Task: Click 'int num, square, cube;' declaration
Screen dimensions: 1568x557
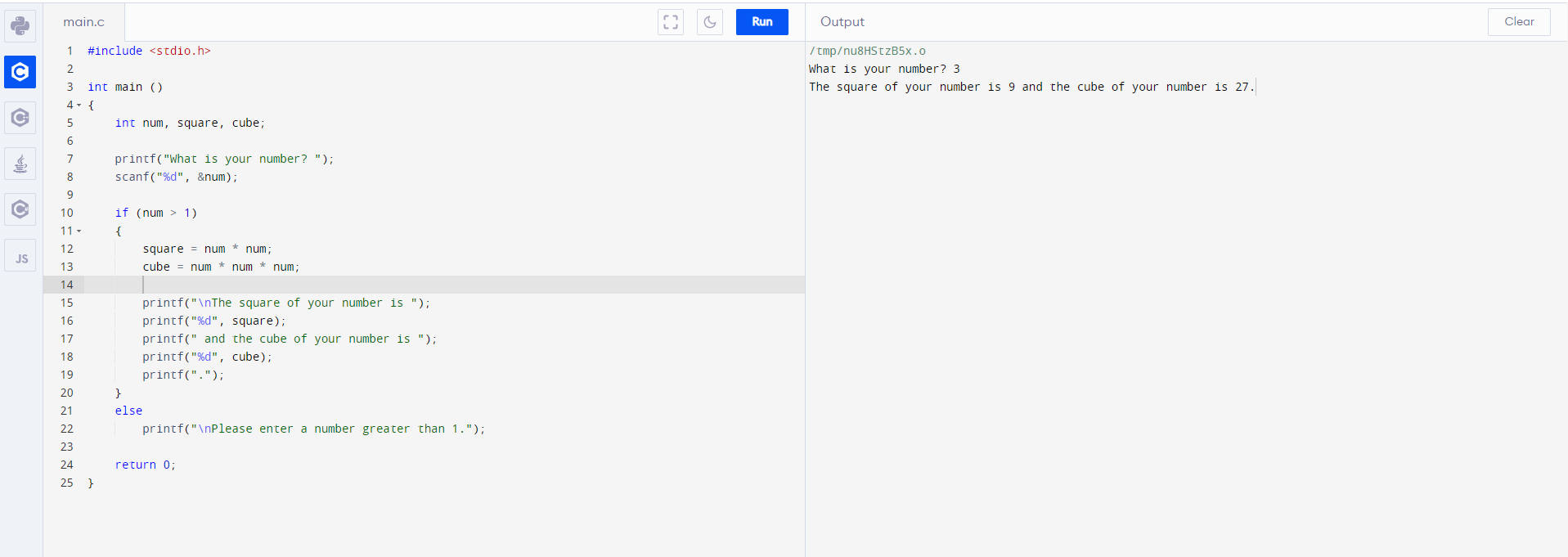Action: 191,123
